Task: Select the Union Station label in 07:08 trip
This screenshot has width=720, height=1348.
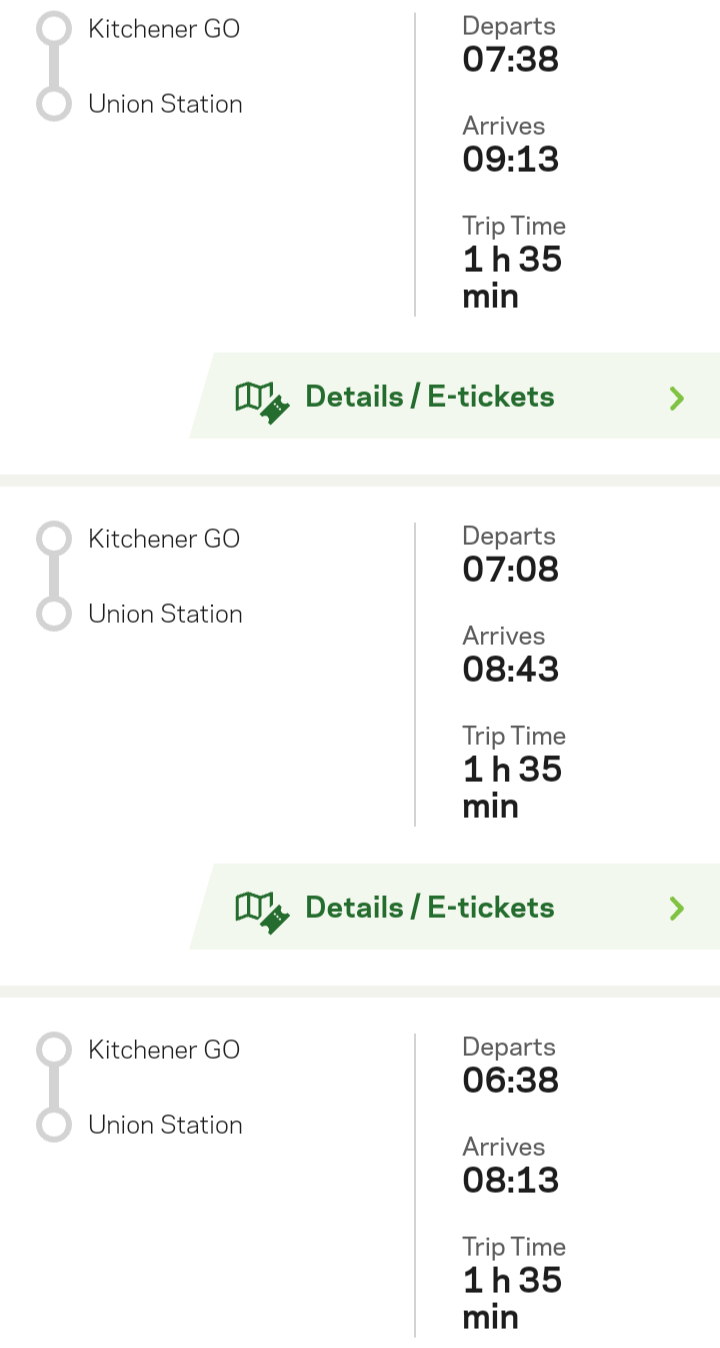Action: (x=165, y=614)
